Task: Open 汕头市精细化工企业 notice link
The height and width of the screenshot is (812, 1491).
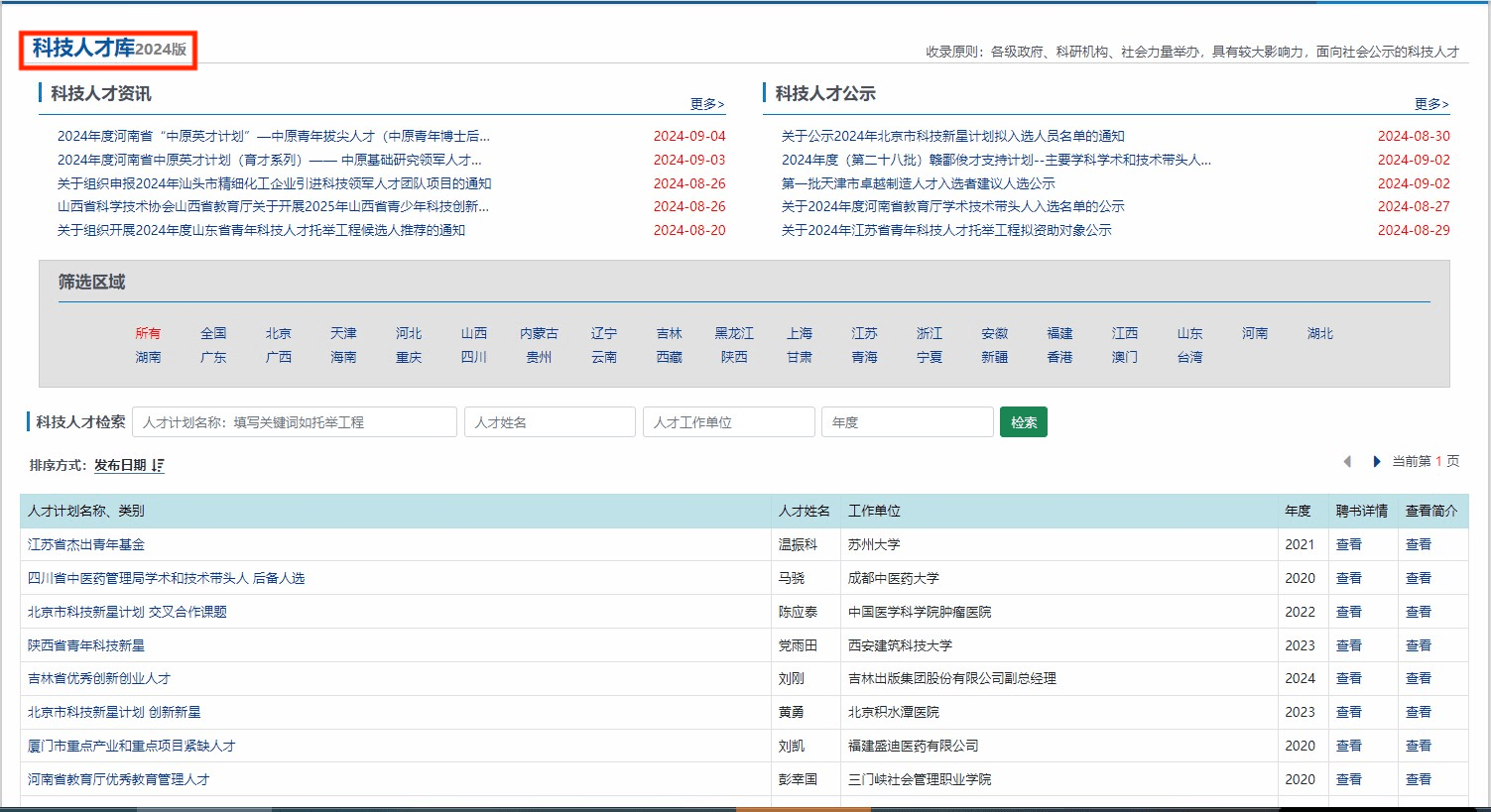Action: tap(274, 183)
